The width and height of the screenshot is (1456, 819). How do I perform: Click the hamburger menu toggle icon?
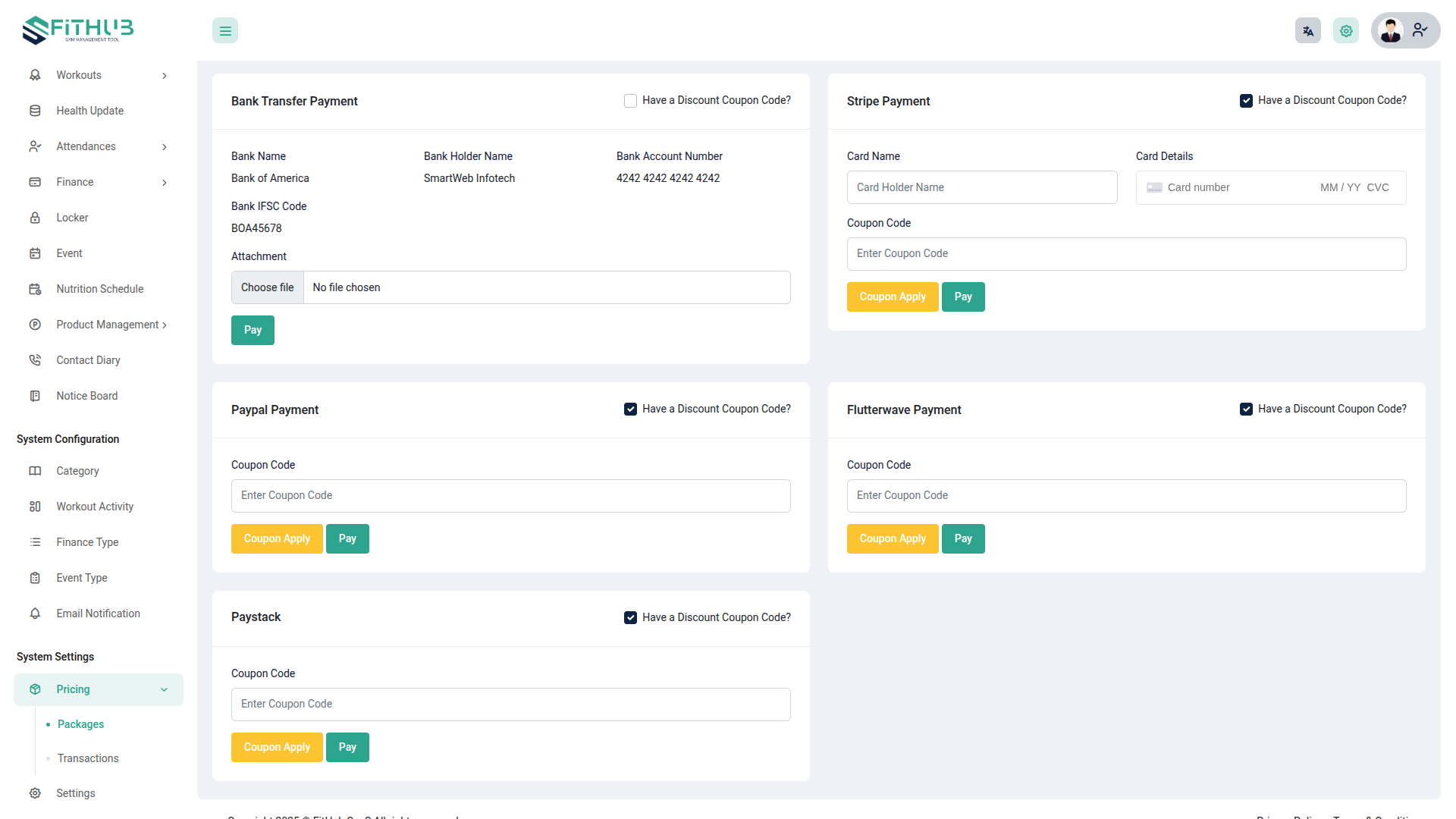point(225,31)
